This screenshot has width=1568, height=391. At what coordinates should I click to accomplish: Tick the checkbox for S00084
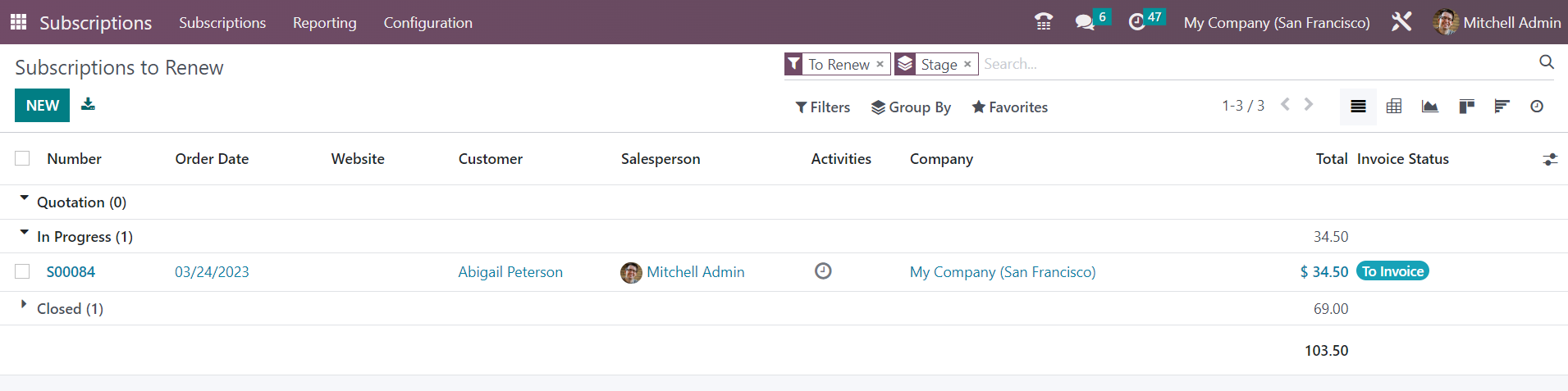click(22, 271)
